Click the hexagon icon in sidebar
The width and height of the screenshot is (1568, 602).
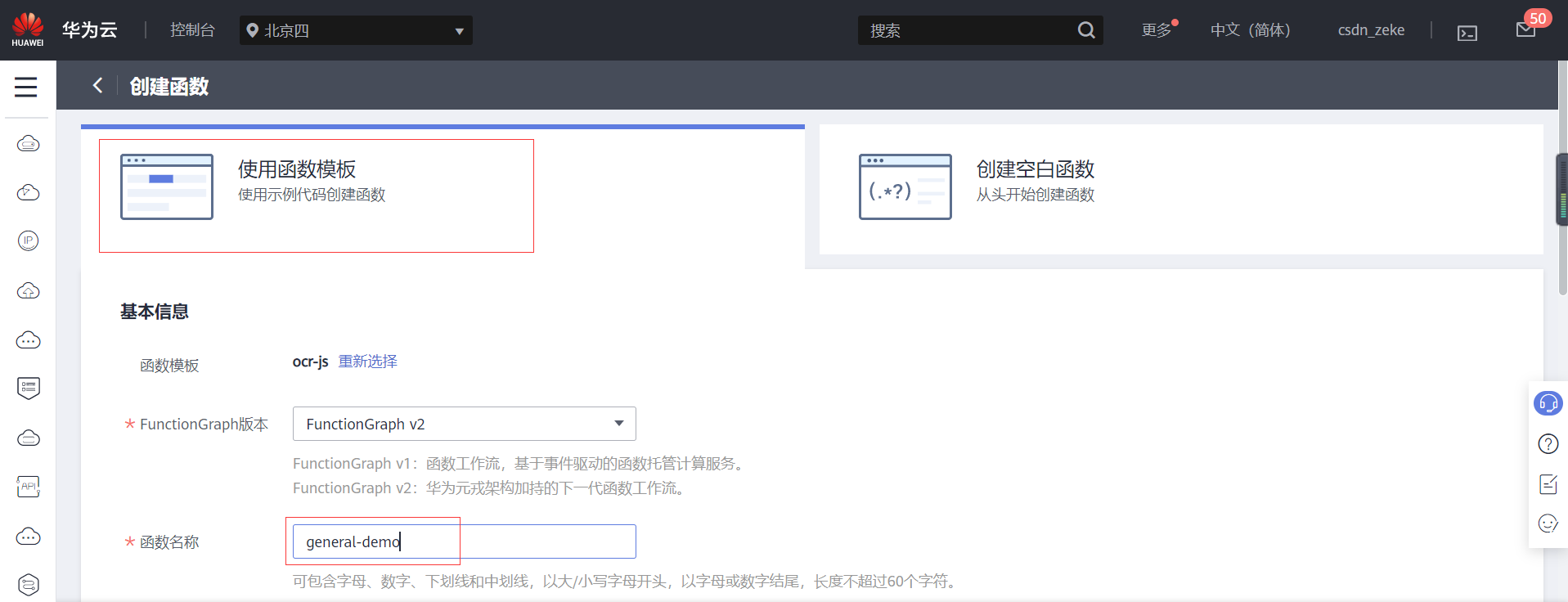point(29,585)
